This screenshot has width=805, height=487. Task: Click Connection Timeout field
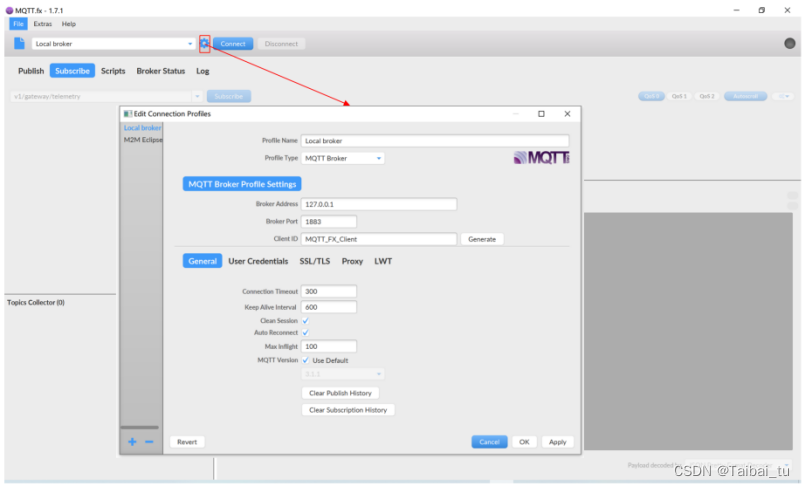pyautogui.click(x=329, y=291)
